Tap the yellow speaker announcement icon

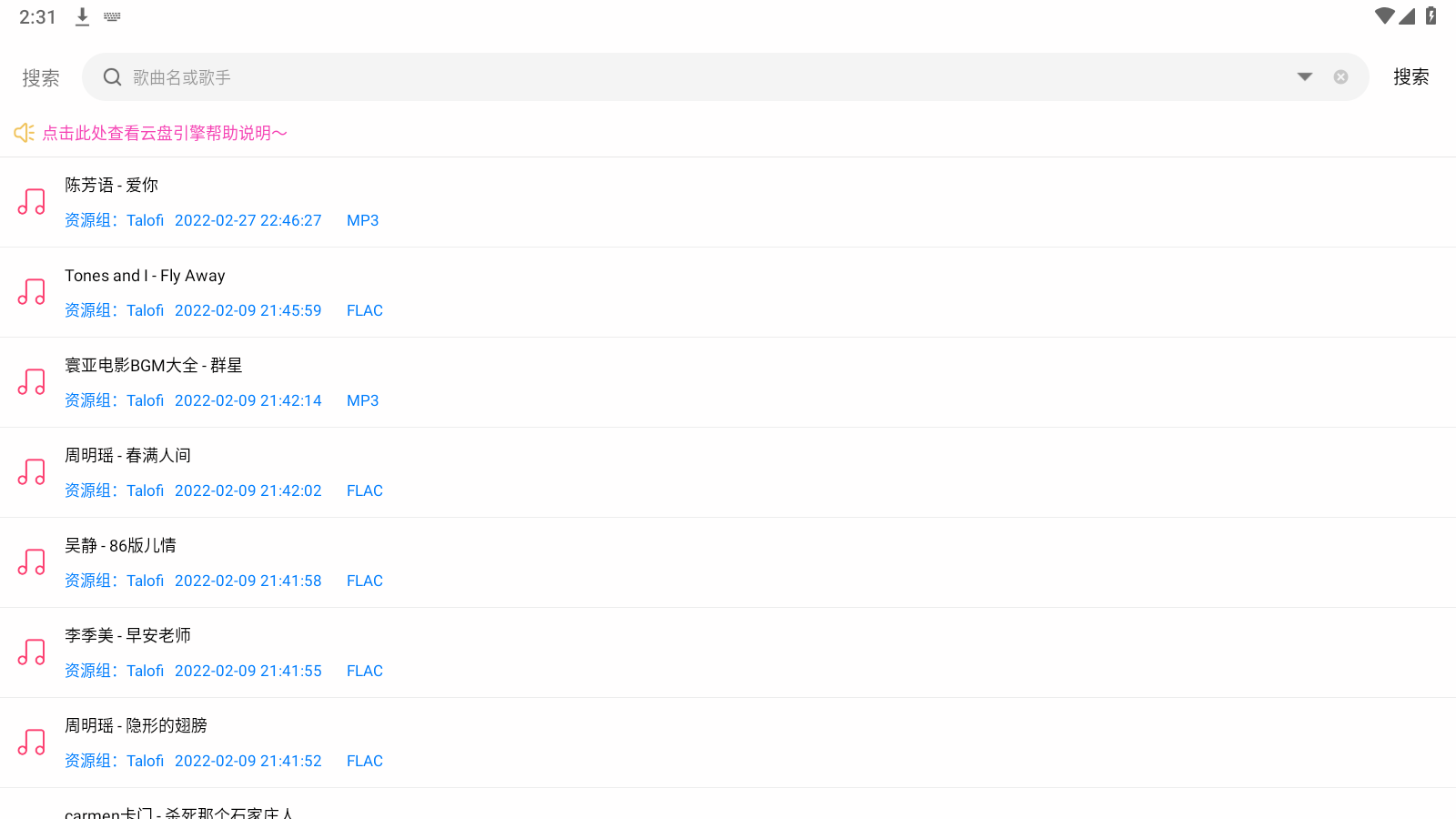coord(24,133)
